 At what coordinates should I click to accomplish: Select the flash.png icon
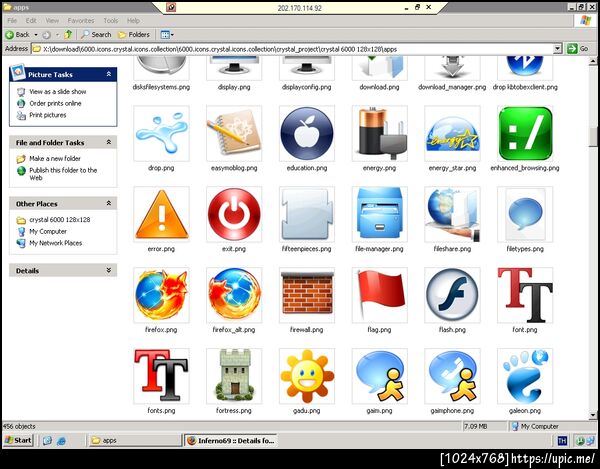coord(452,295)
